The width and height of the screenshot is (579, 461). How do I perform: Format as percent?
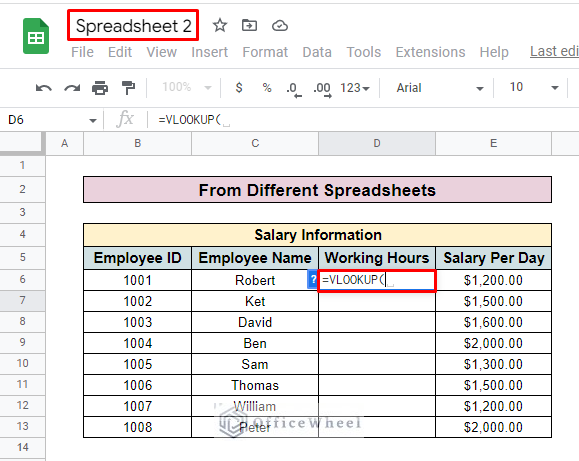pyautogui.click(x=267, y=88)
